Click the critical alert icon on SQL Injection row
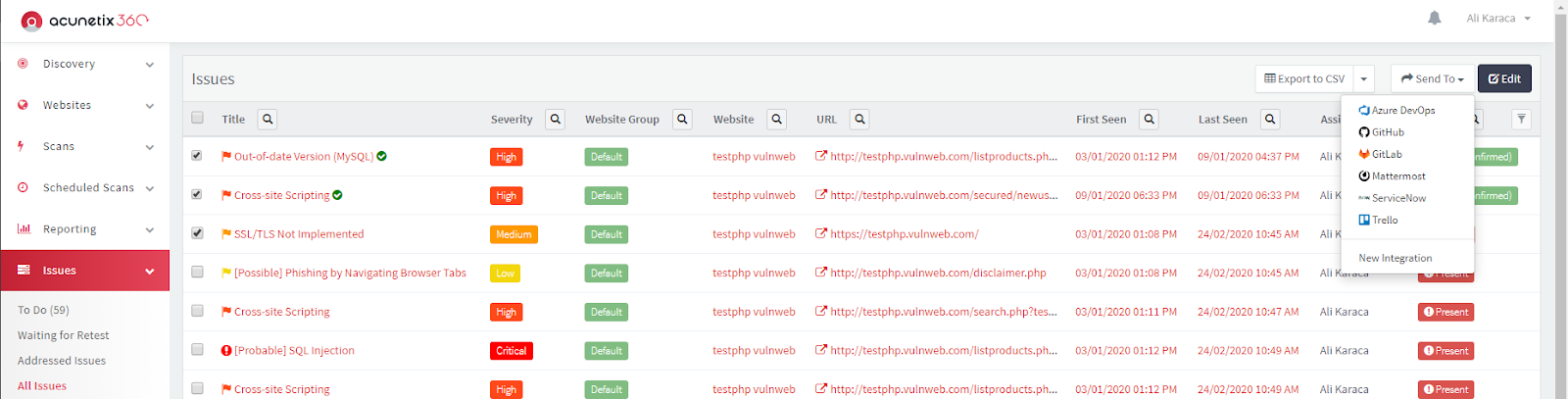Viewport: 1568px width, 399px height. 226,350
